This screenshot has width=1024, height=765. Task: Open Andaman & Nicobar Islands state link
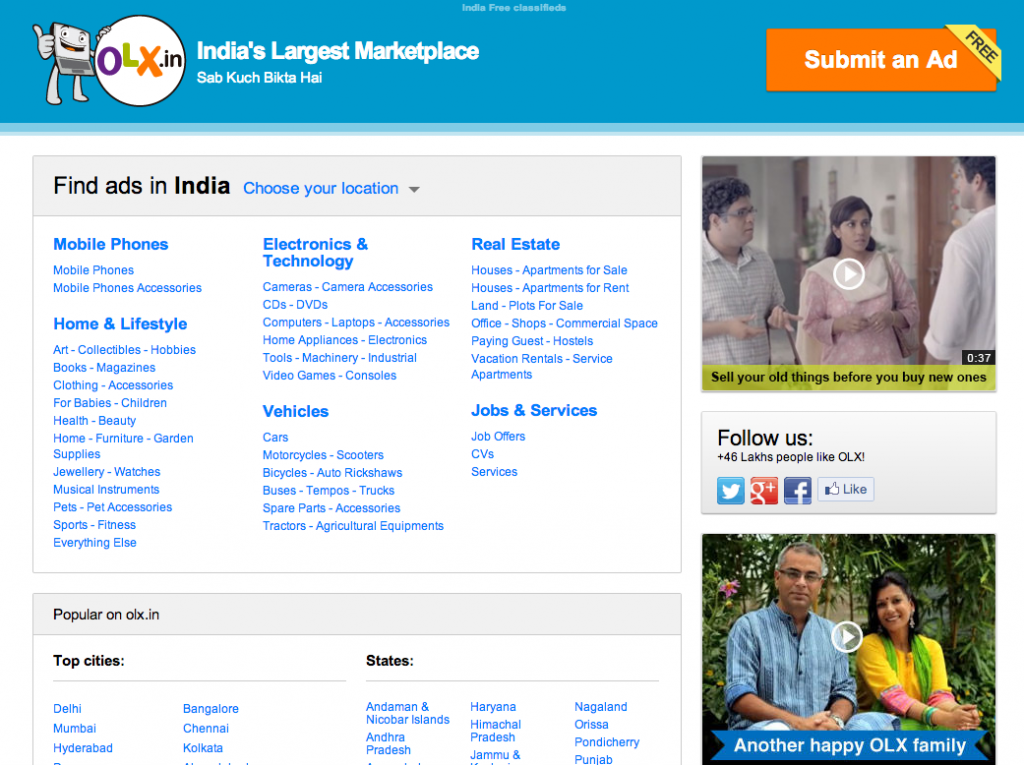408,713
